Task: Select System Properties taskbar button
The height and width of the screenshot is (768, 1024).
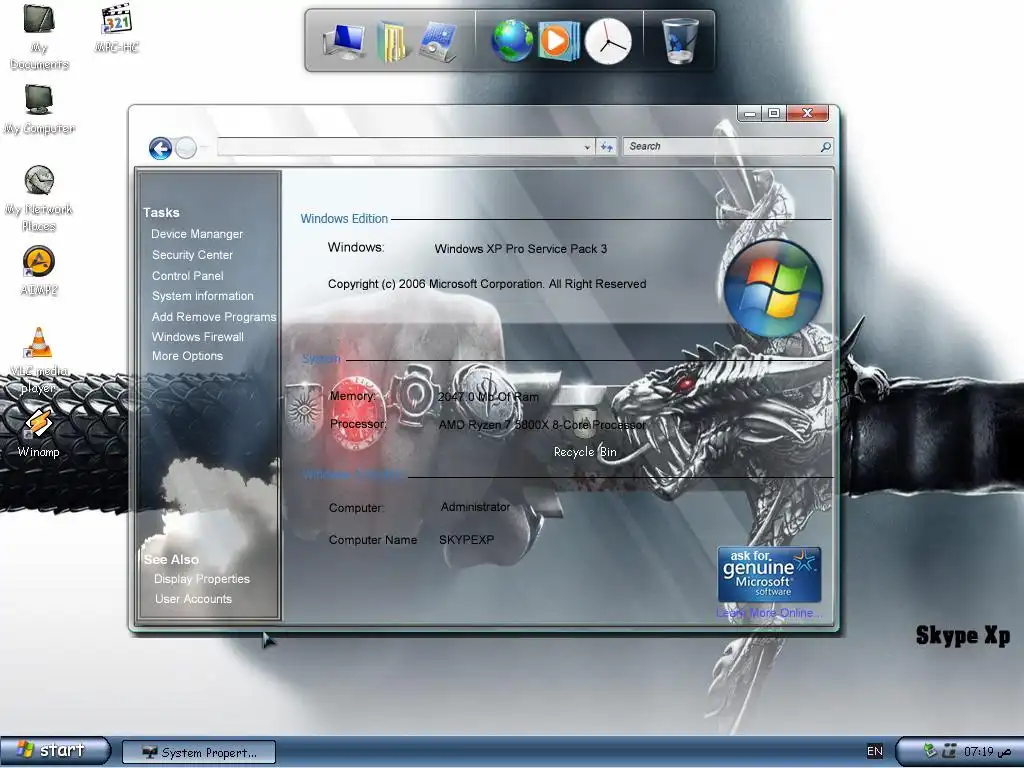Action: pos(199,752)
